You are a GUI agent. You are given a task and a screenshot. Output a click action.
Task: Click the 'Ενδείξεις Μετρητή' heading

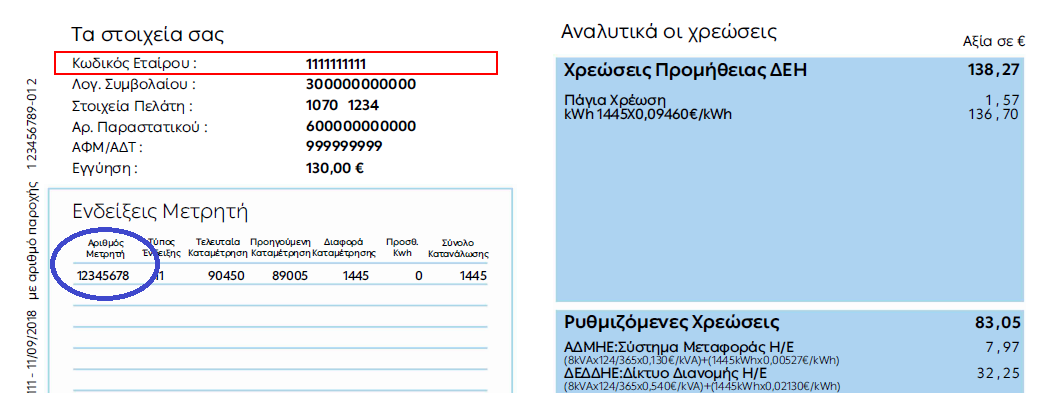pyautogui.click(x=160, y=212)
